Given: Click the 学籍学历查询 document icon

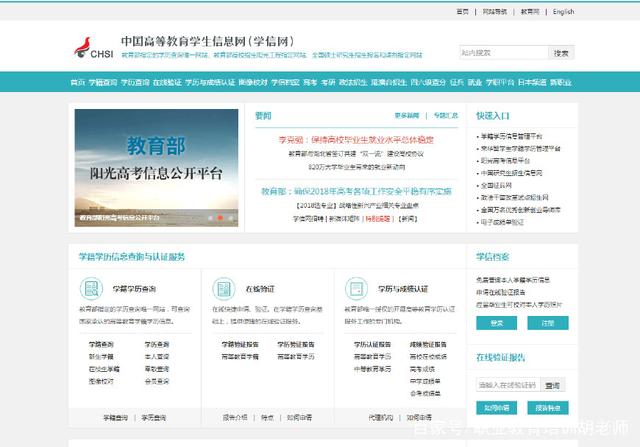Looking at the screenshot, I should click(x=89, y=289).
